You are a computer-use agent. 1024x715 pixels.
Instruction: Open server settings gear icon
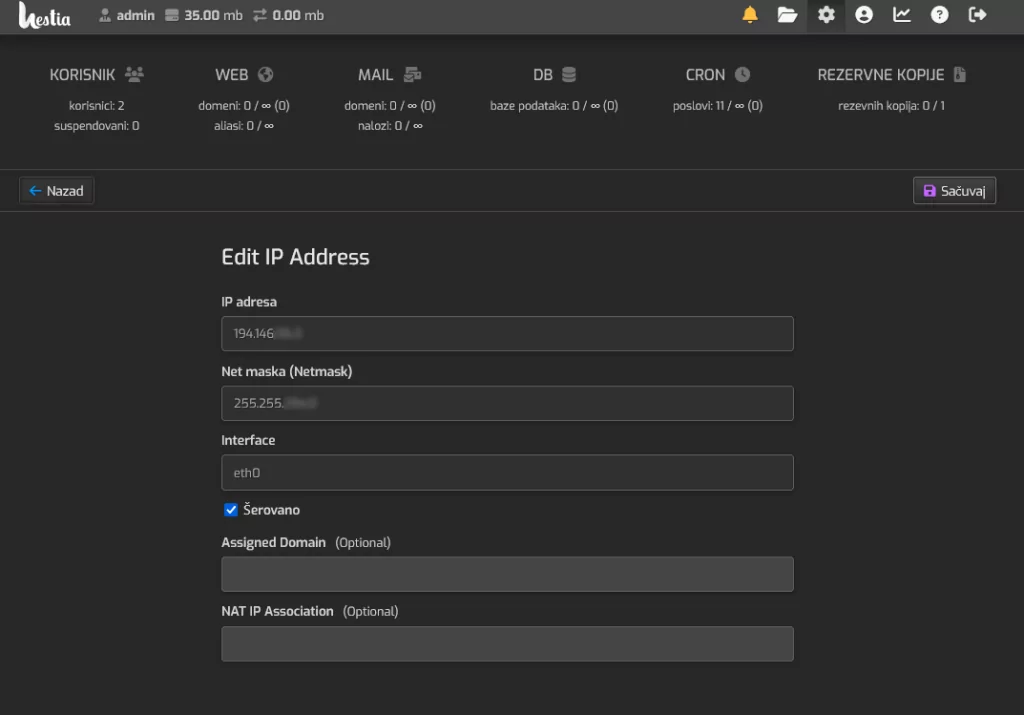pos(826,14)
